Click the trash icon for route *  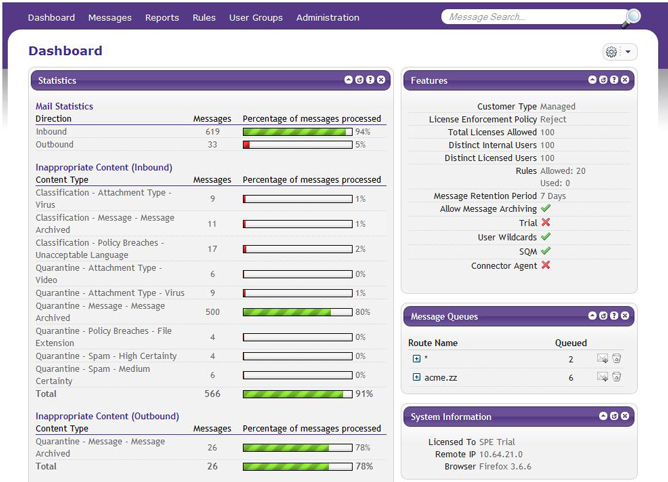click(x=616, y=358)
